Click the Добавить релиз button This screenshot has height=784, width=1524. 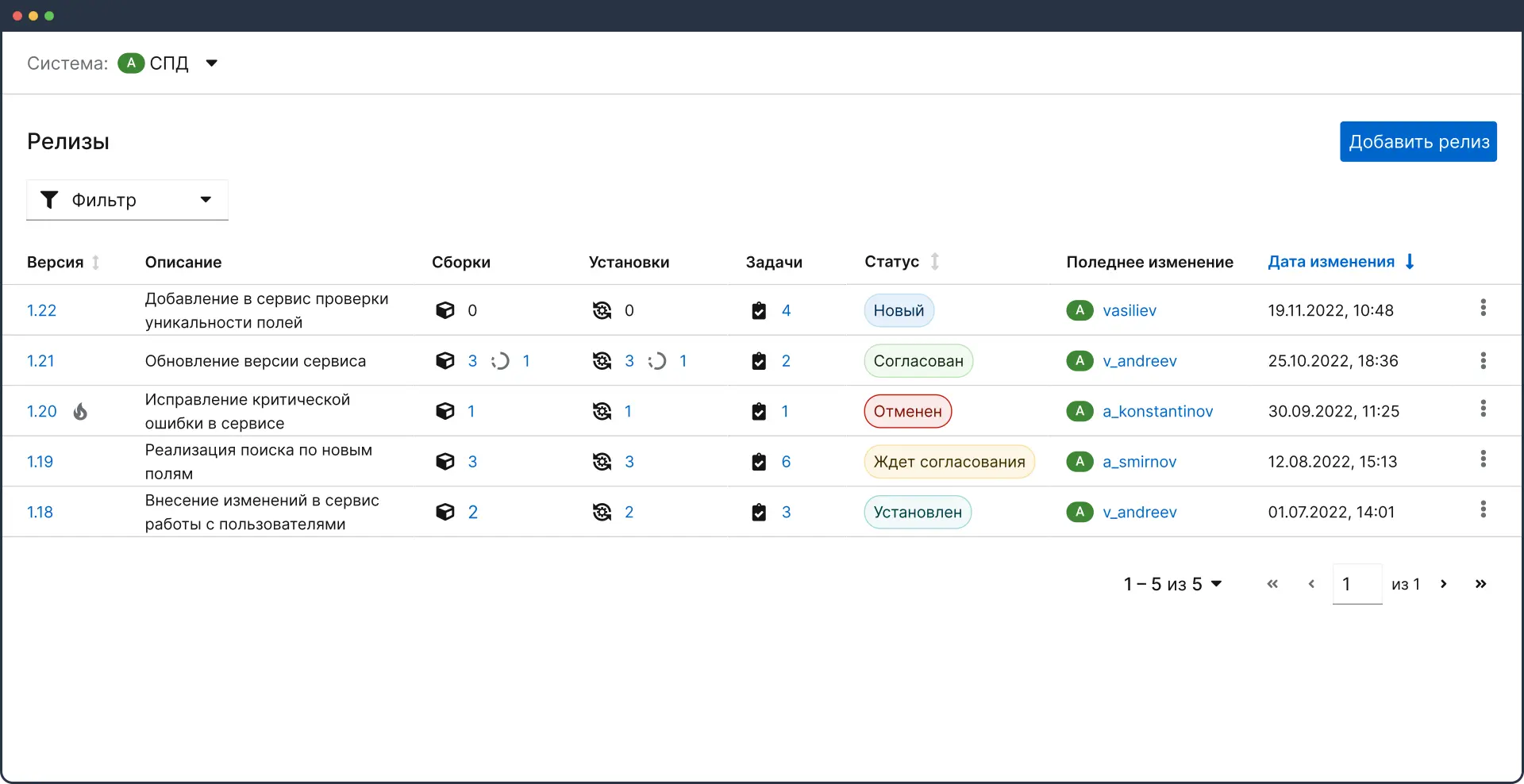pos(1418,141)
